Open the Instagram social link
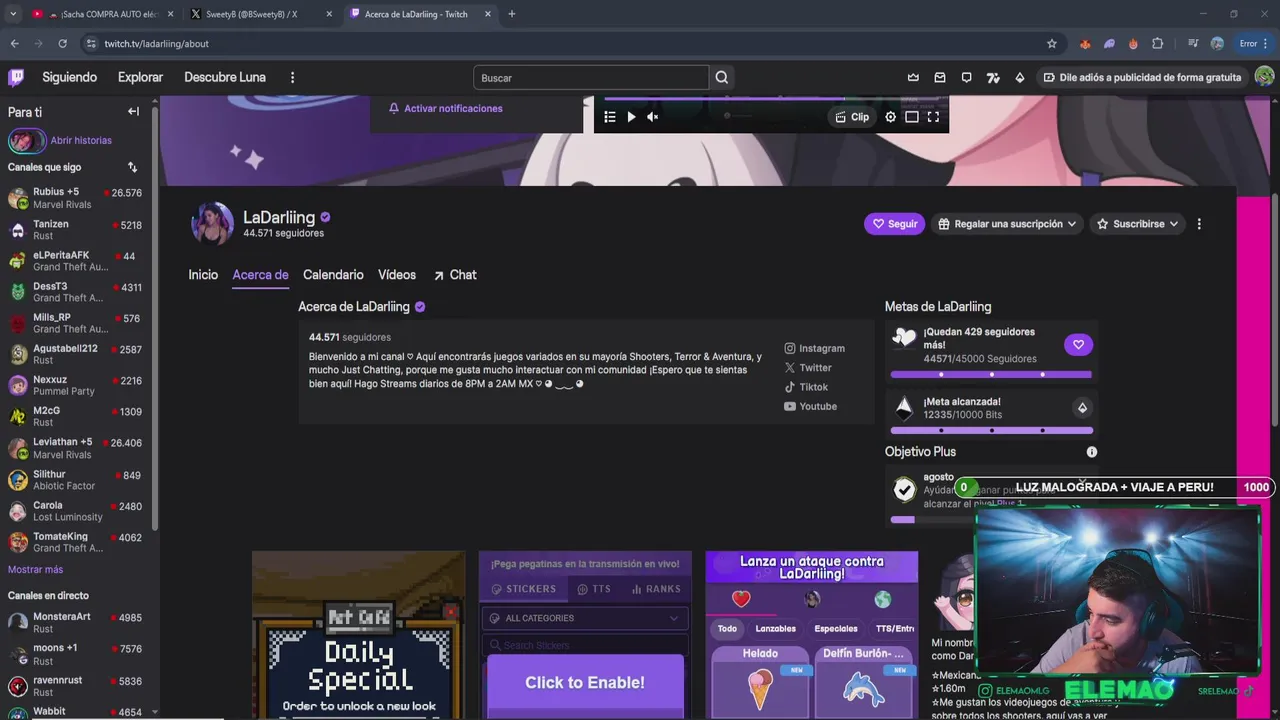This screenshot has width=1280, height=720. click(815, 348)
